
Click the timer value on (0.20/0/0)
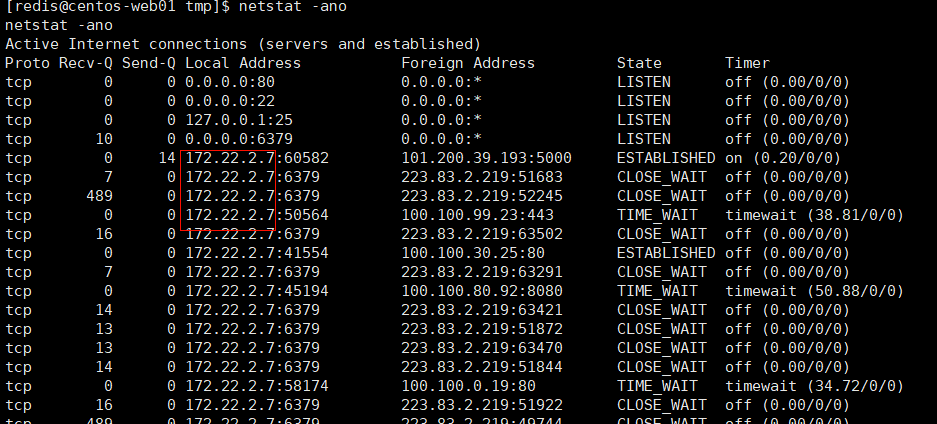pos(783,158)
